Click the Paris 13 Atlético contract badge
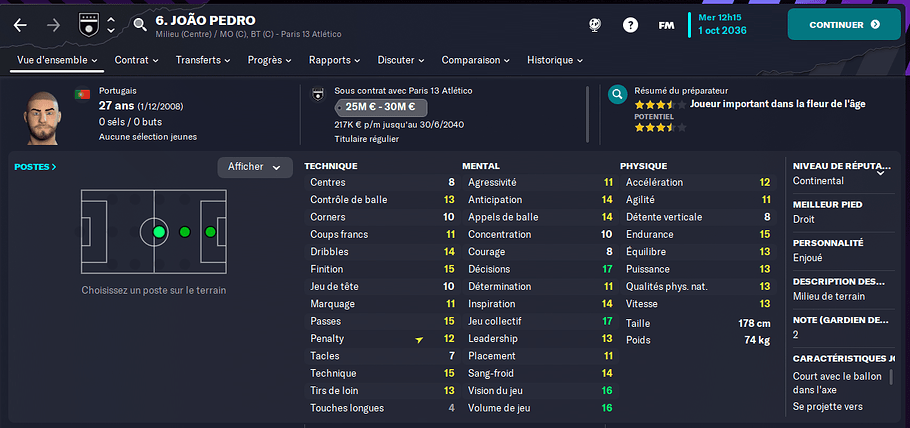 tap(317, 93)
